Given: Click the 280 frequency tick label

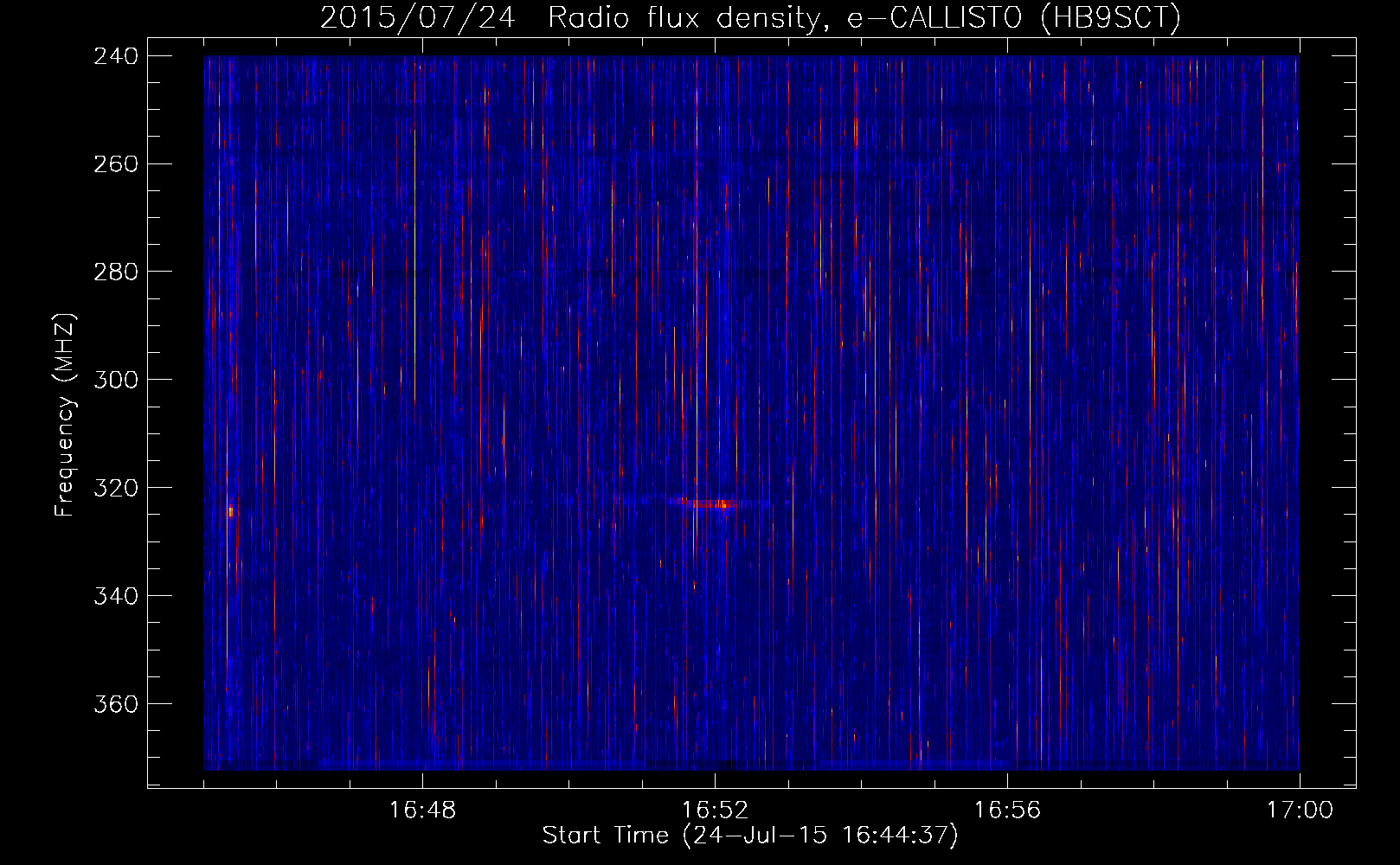Looking at the screenshot, I should pyautogui.click(x=116, y=272).
